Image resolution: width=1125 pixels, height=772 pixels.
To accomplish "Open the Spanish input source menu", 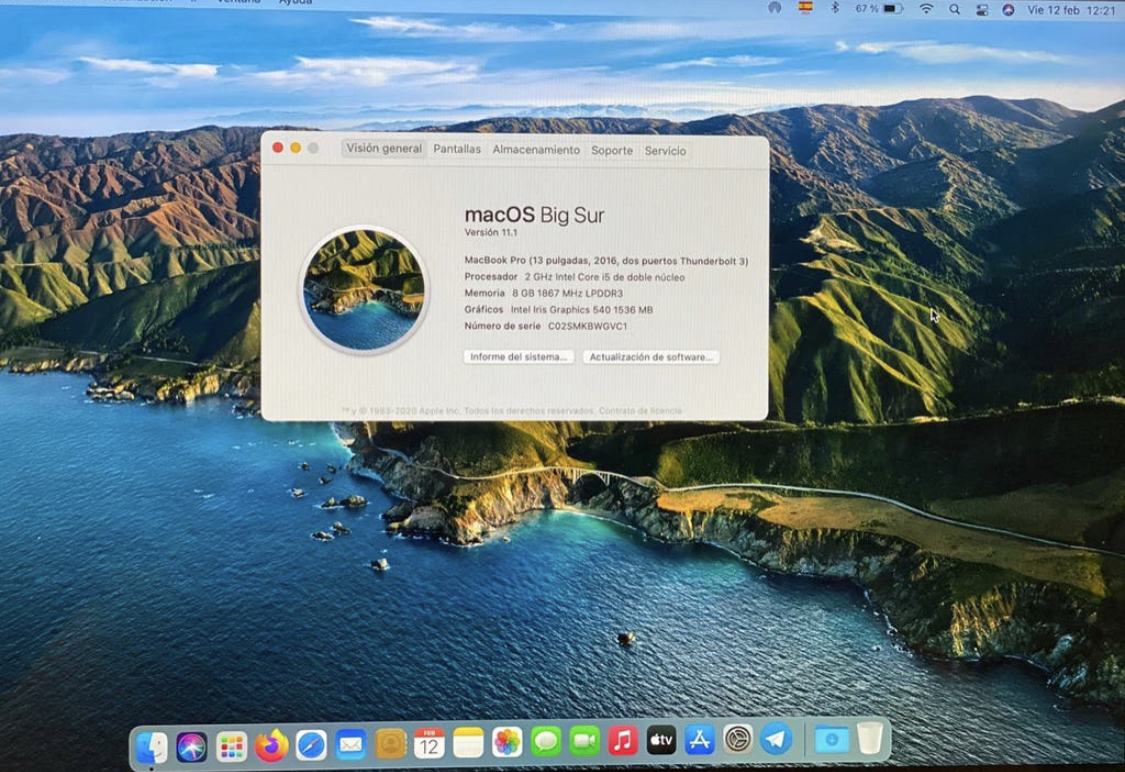I will [805, 8].
